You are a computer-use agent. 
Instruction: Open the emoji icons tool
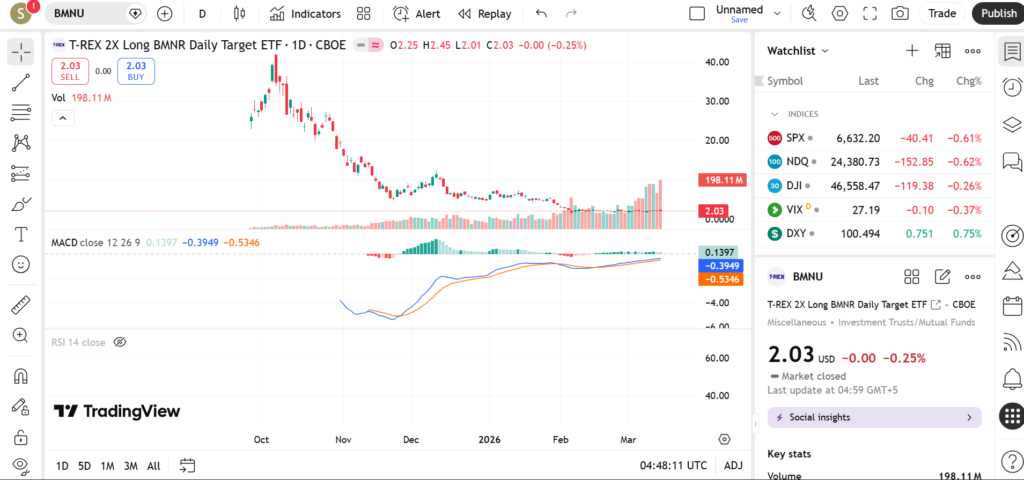[20, 264]
